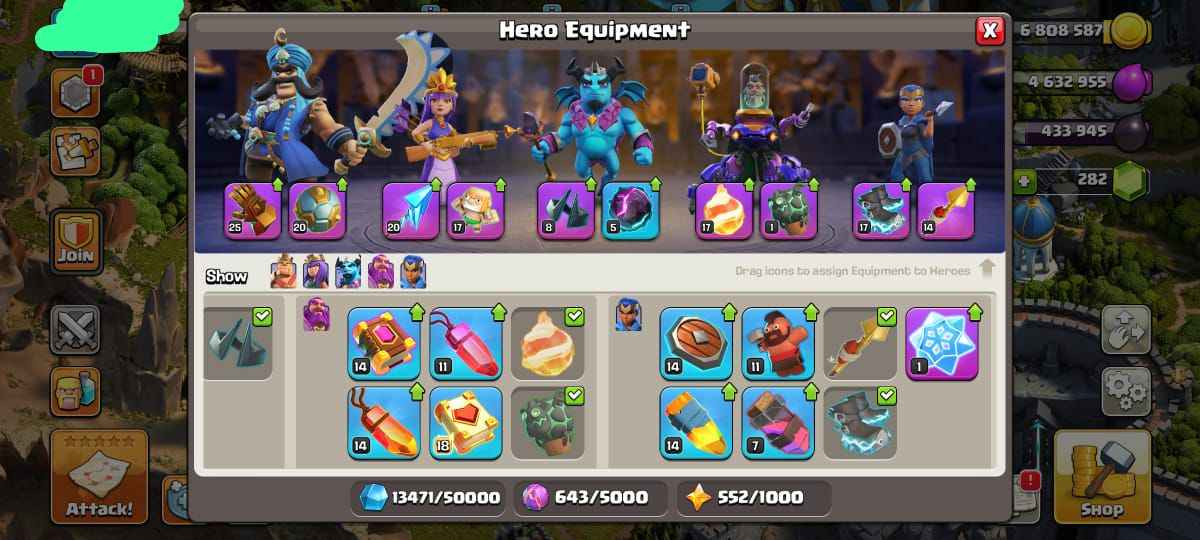This screenshot has width=1200, height=540.
Task: Tap Barbarian King's level 25 gauntlet slot
Action: [x=252, y=210]
